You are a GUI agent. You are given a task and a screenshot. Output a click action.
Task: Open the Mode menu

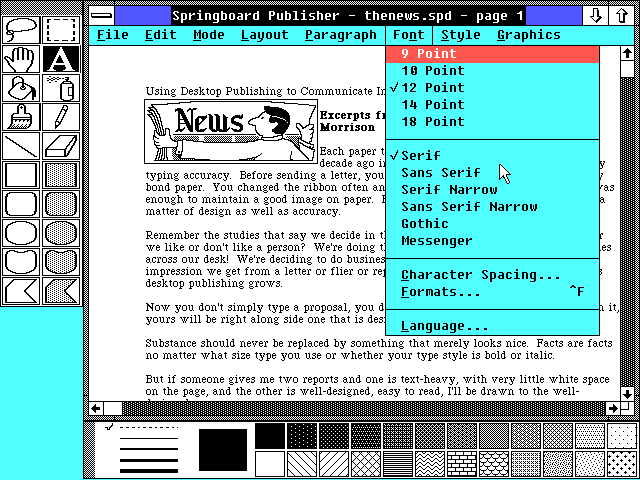tap(209, 35)
